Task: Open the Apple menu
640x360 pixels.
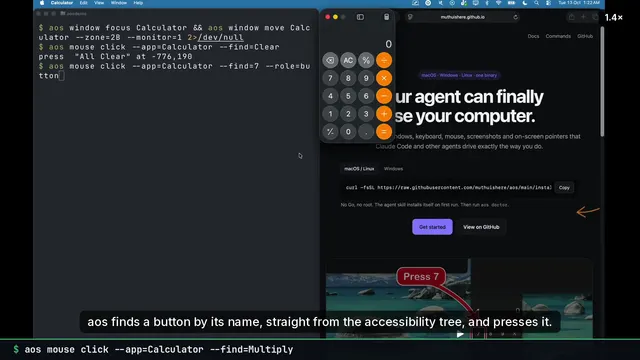Action: coord(42,3)
